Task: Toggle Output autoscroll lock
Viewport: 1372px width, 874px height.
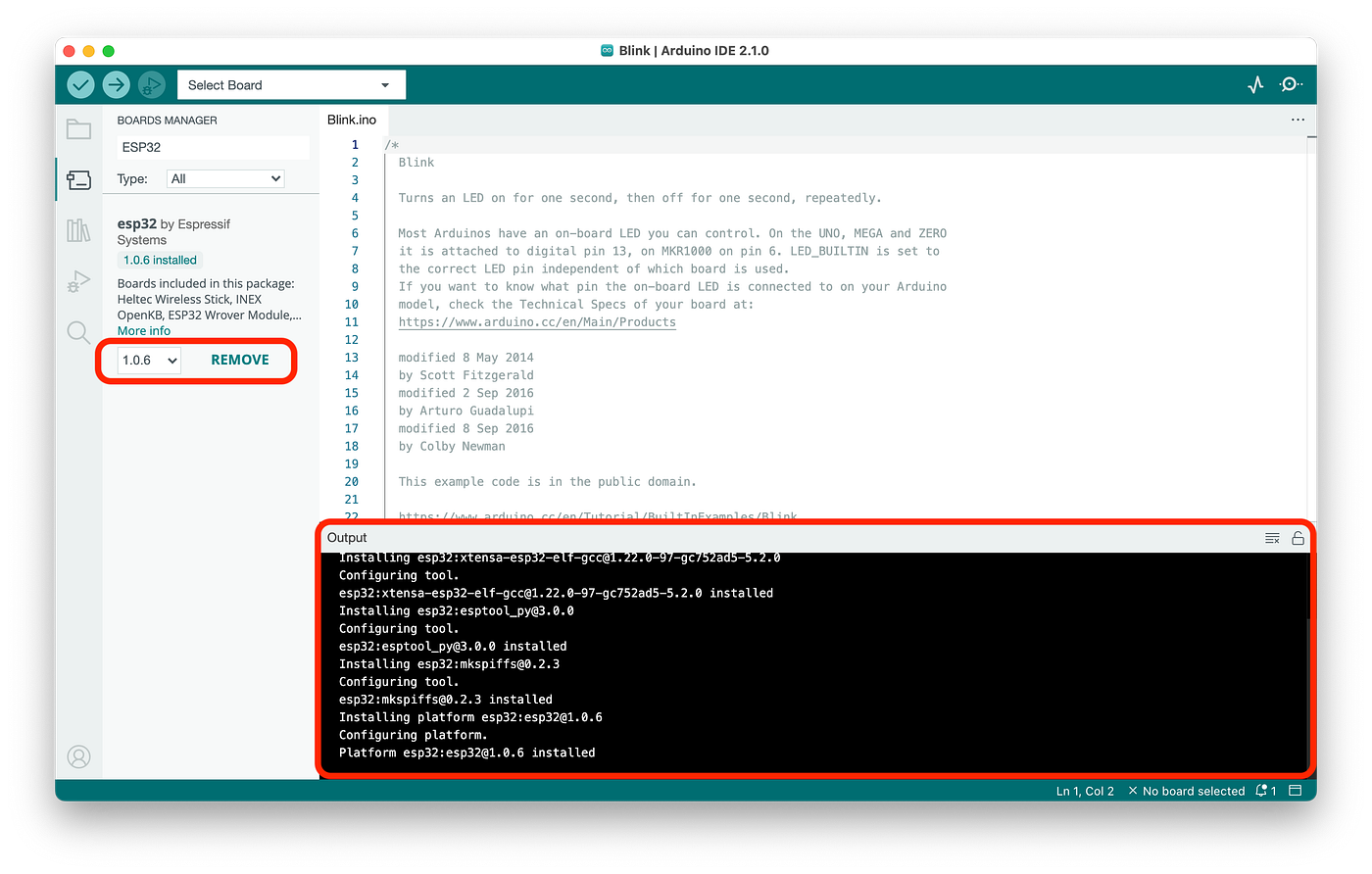Action: coord(1298,537)
